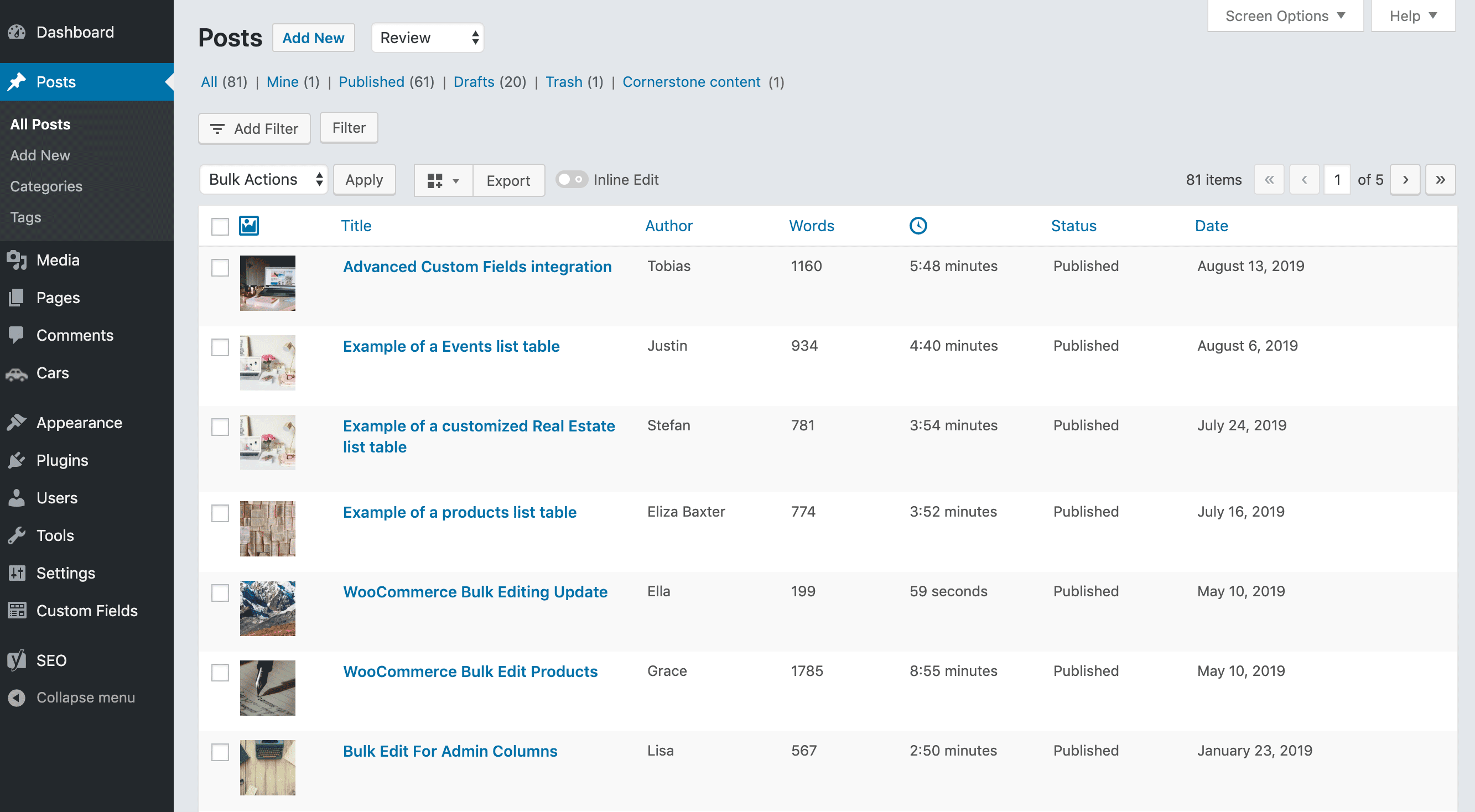Select the Example of a Events list table checkbox
This screenshot has width=1475, height=812.
tap(220, 347)
